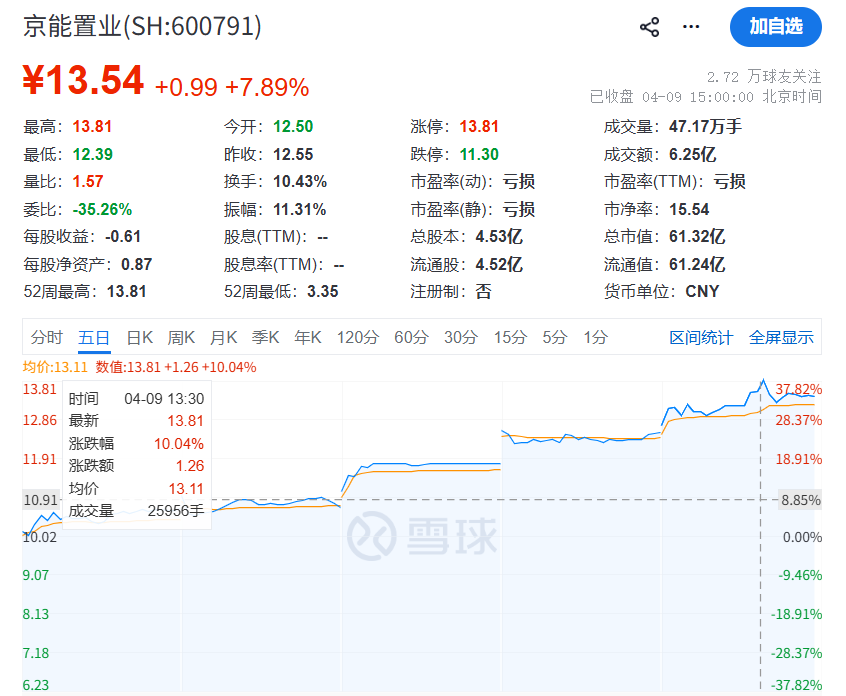Open the 120分 interval chart
The width and height of the screenshot is (846, 696).
coord(357,338)
